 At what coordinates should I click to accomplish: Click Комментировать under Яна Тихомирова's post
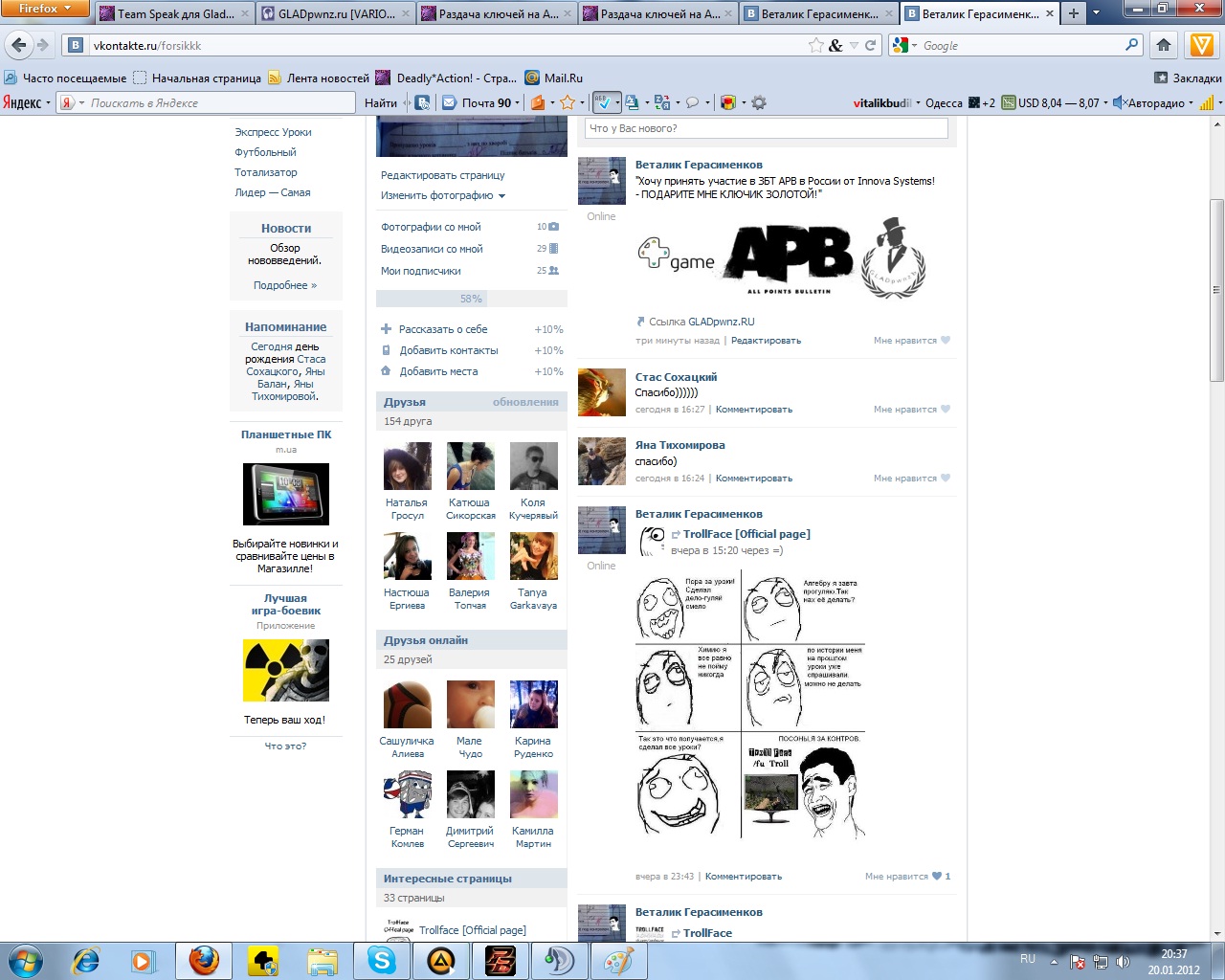[754, 479]
